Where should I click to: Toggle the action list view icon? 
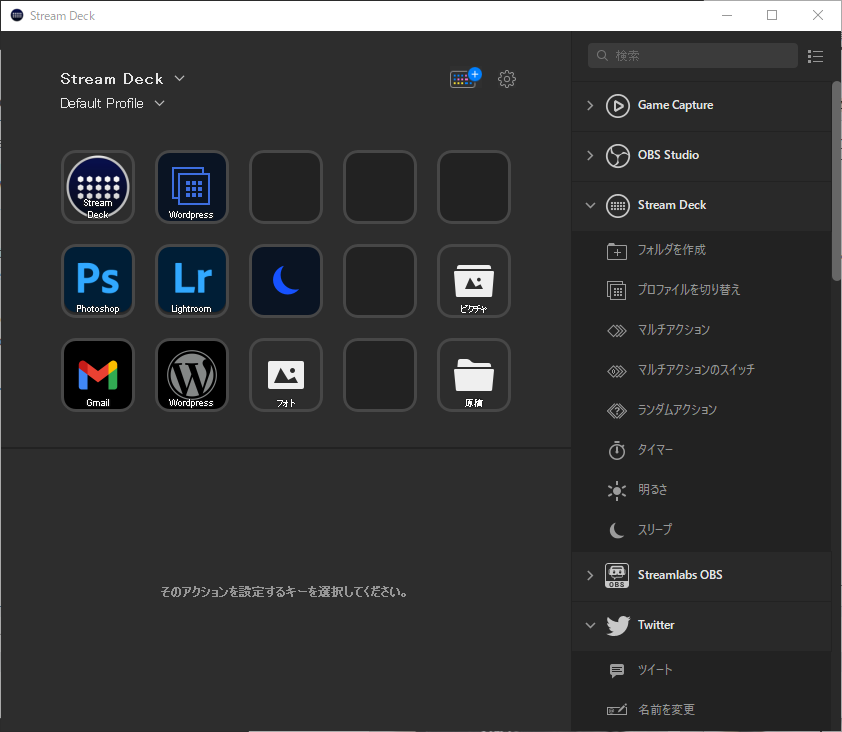(815, 56)
